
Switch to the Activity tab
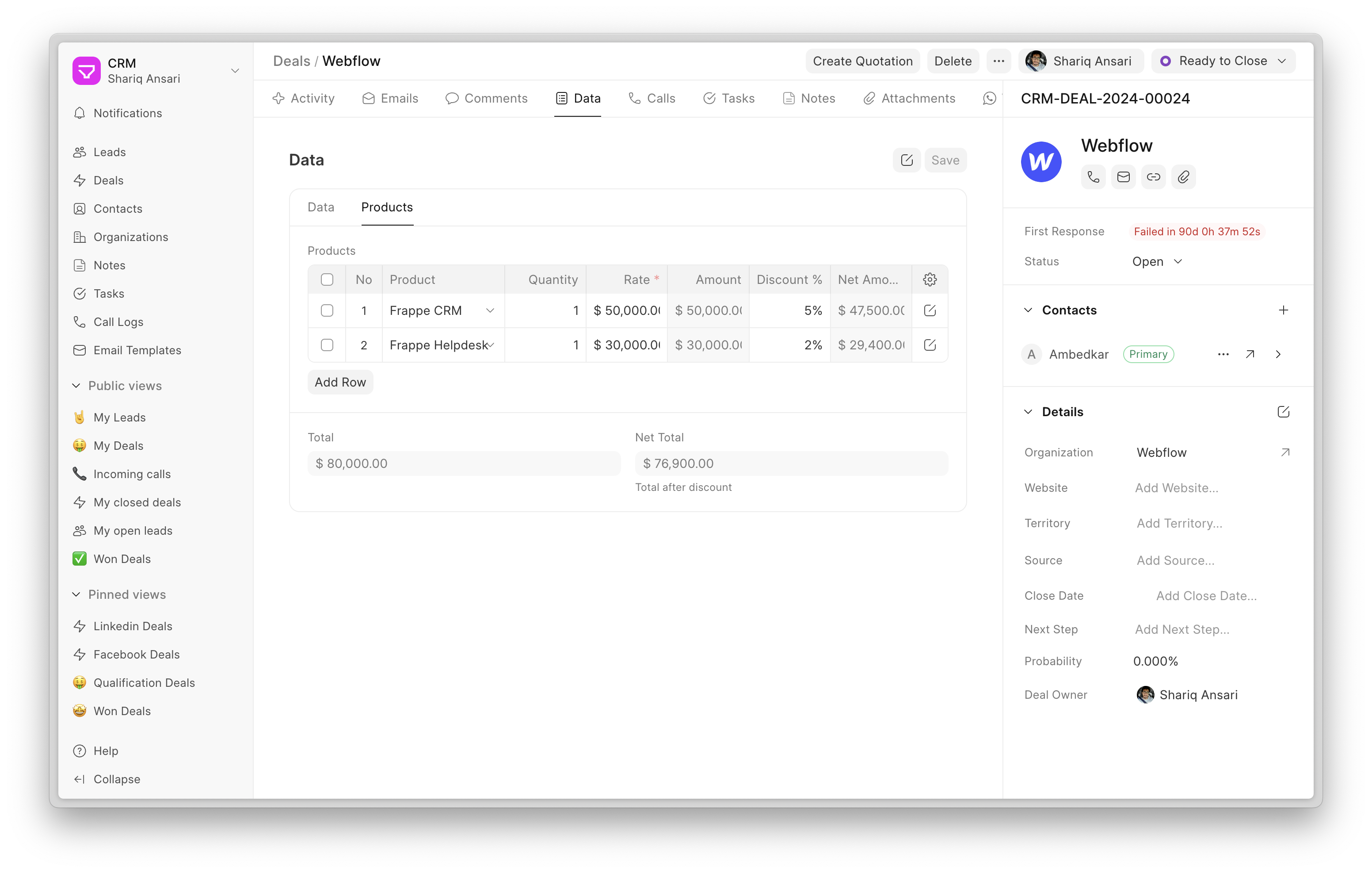pos(304,99)
